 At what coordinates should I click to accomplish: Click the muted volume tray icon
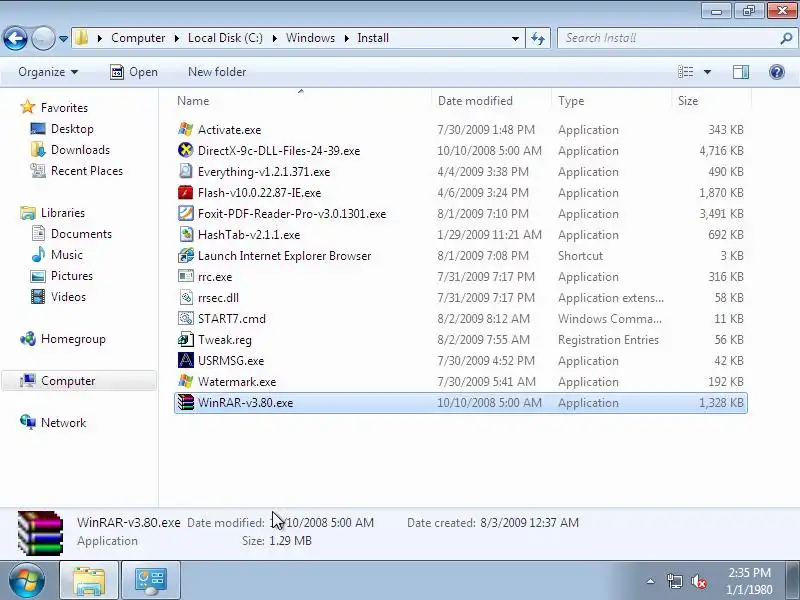pos(698,581)
